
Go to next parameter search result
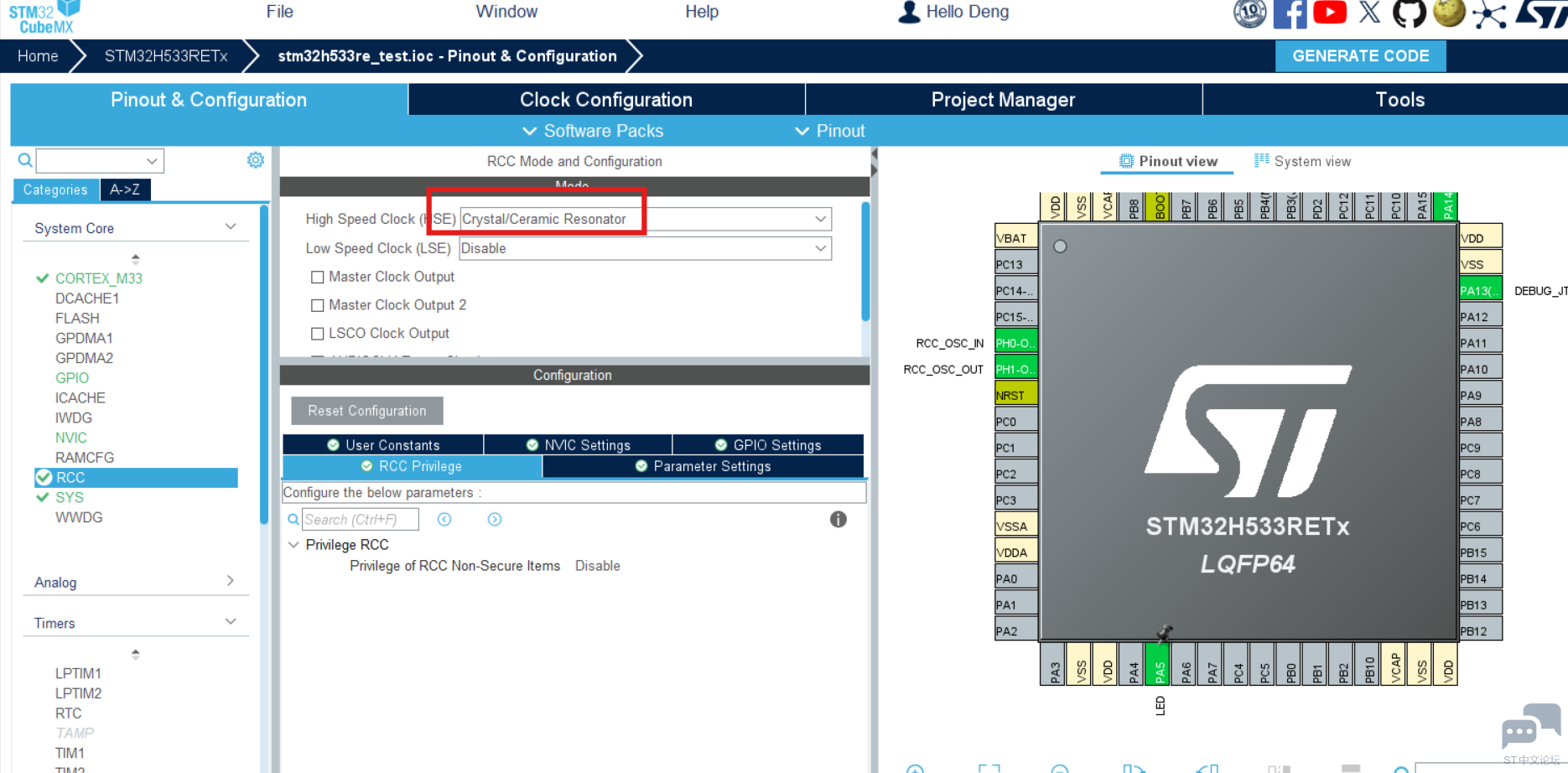pyautogui.click(x=495, y=520)
